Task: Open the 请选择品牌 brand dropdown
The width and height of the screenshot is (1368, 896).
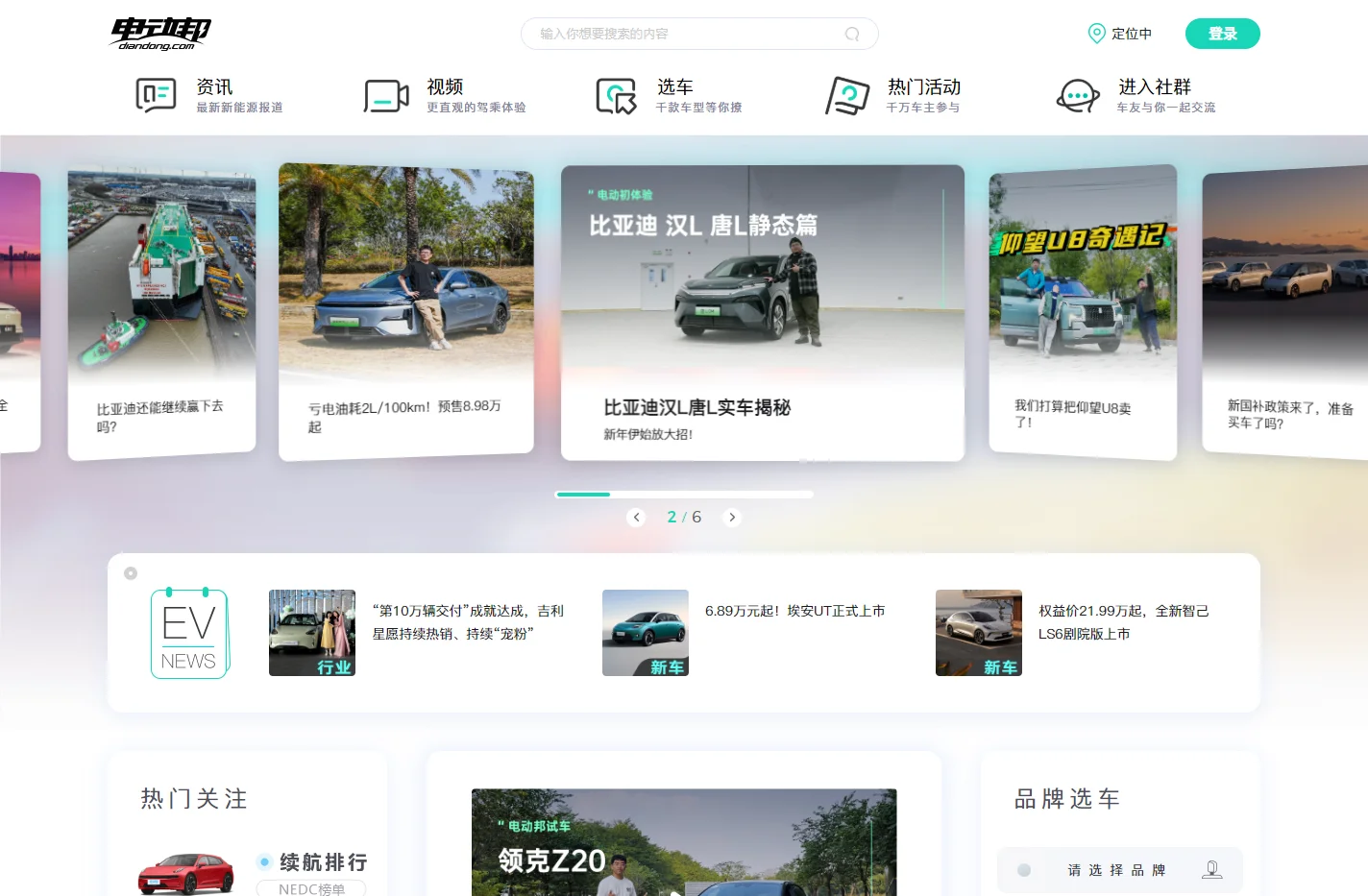Action: (1120, 870)
